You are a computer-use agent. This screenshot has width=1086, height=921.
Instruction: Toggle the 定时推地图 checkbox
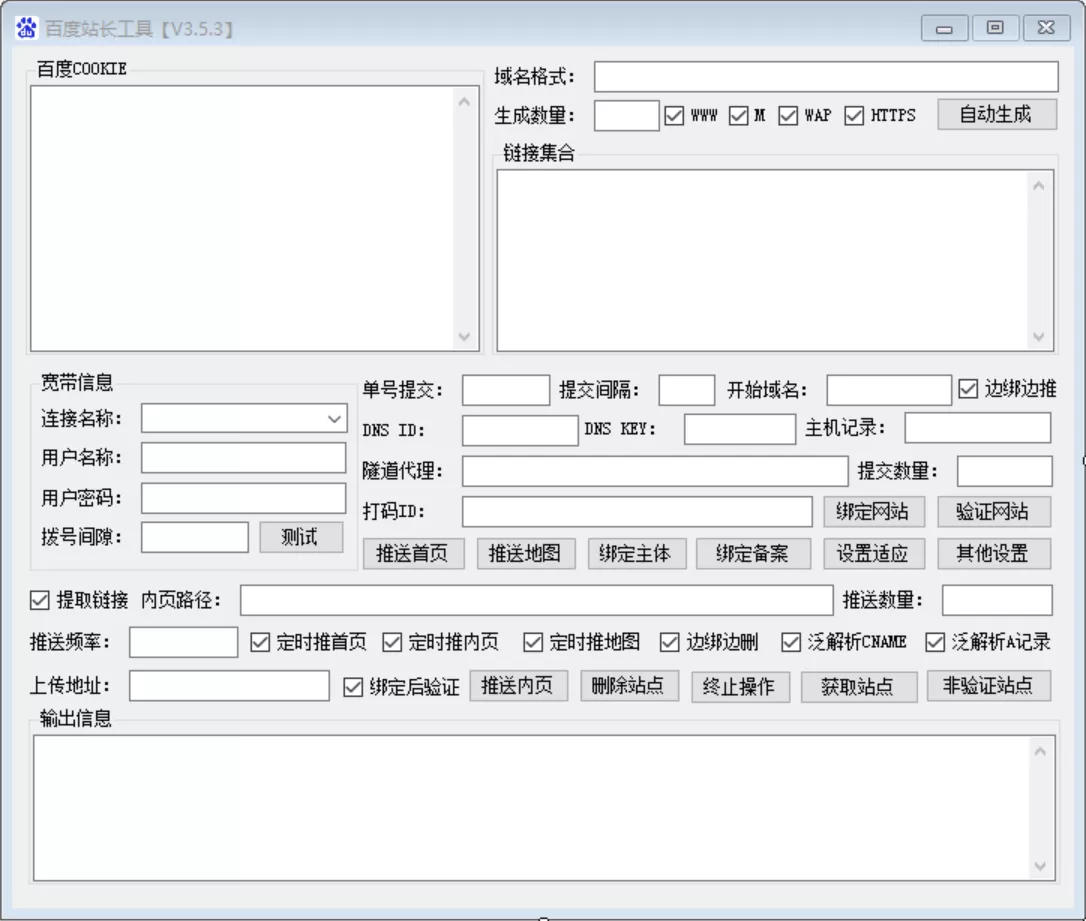point(533,643)
